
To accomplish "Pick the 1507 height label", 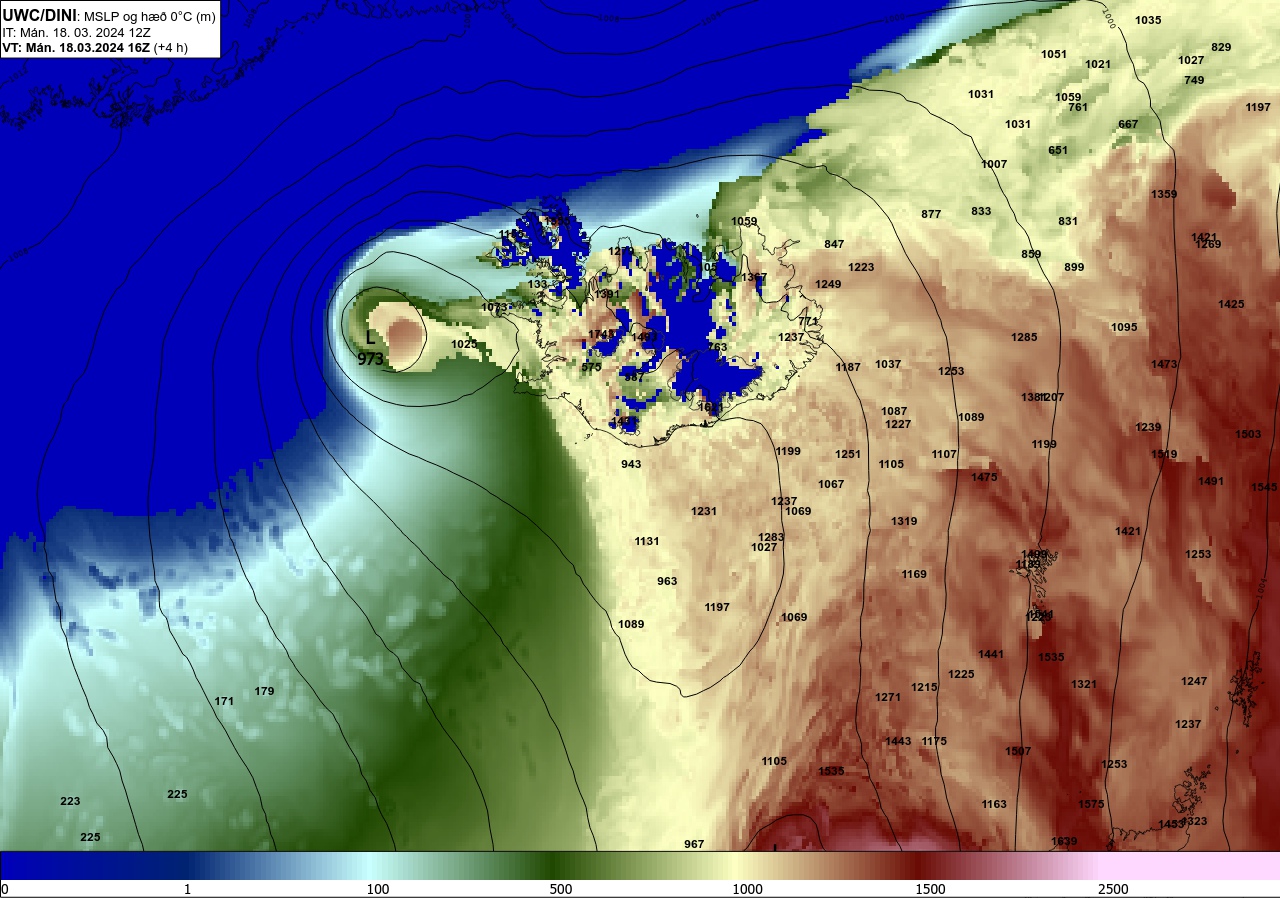I will pos(1018,751).
